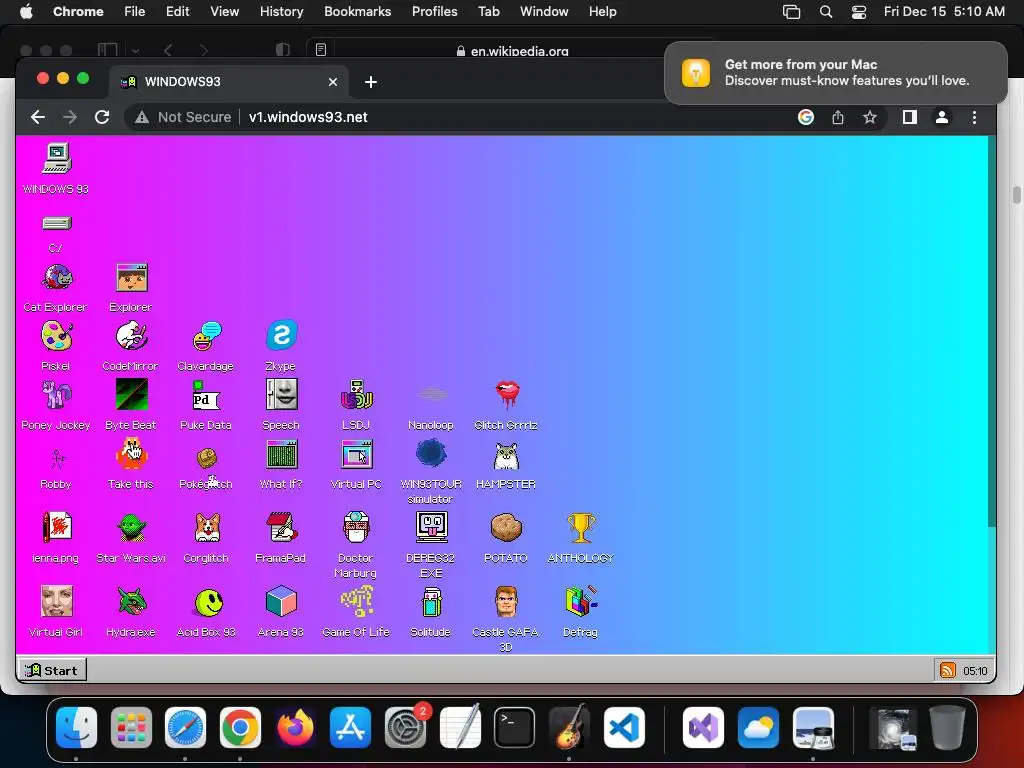Click the Get more from your Mac notification
This screenshot has width=1024, height=768.
pyautogui.click(x=836, y=72)
